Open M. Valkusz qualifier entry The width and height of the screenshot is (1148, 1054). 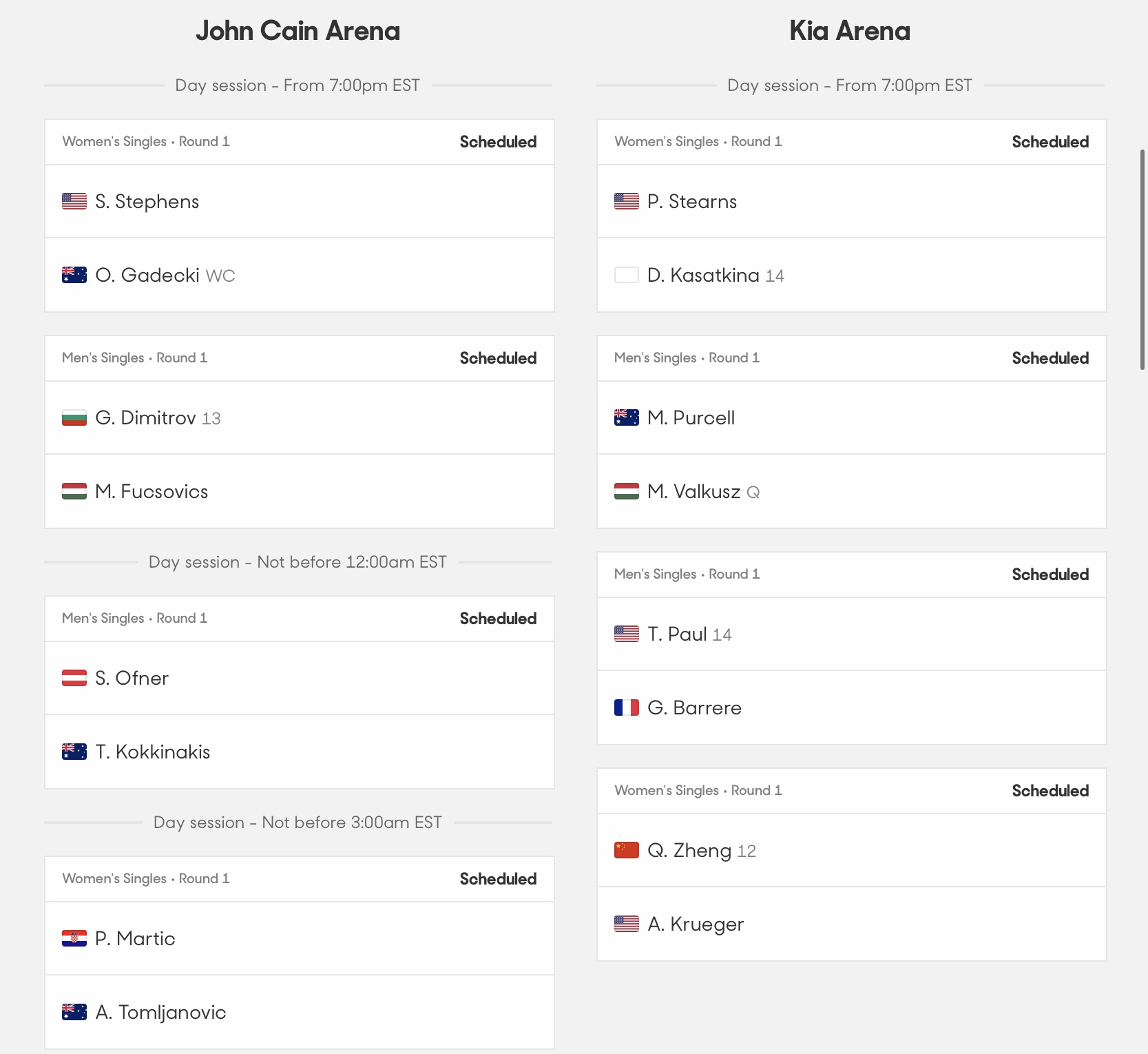coord(852,491)
